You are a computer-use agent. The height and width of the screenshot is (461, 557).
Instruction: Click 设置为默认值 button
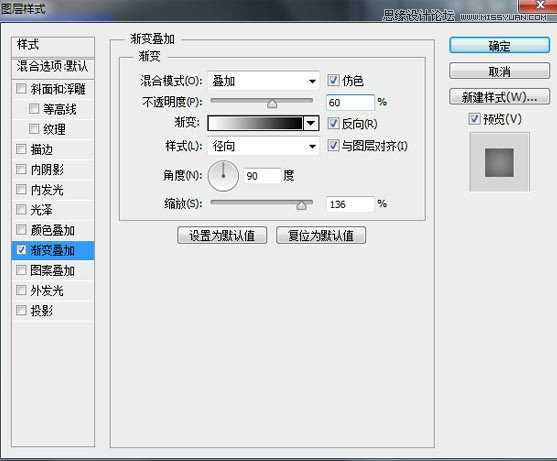click(222, 235)
